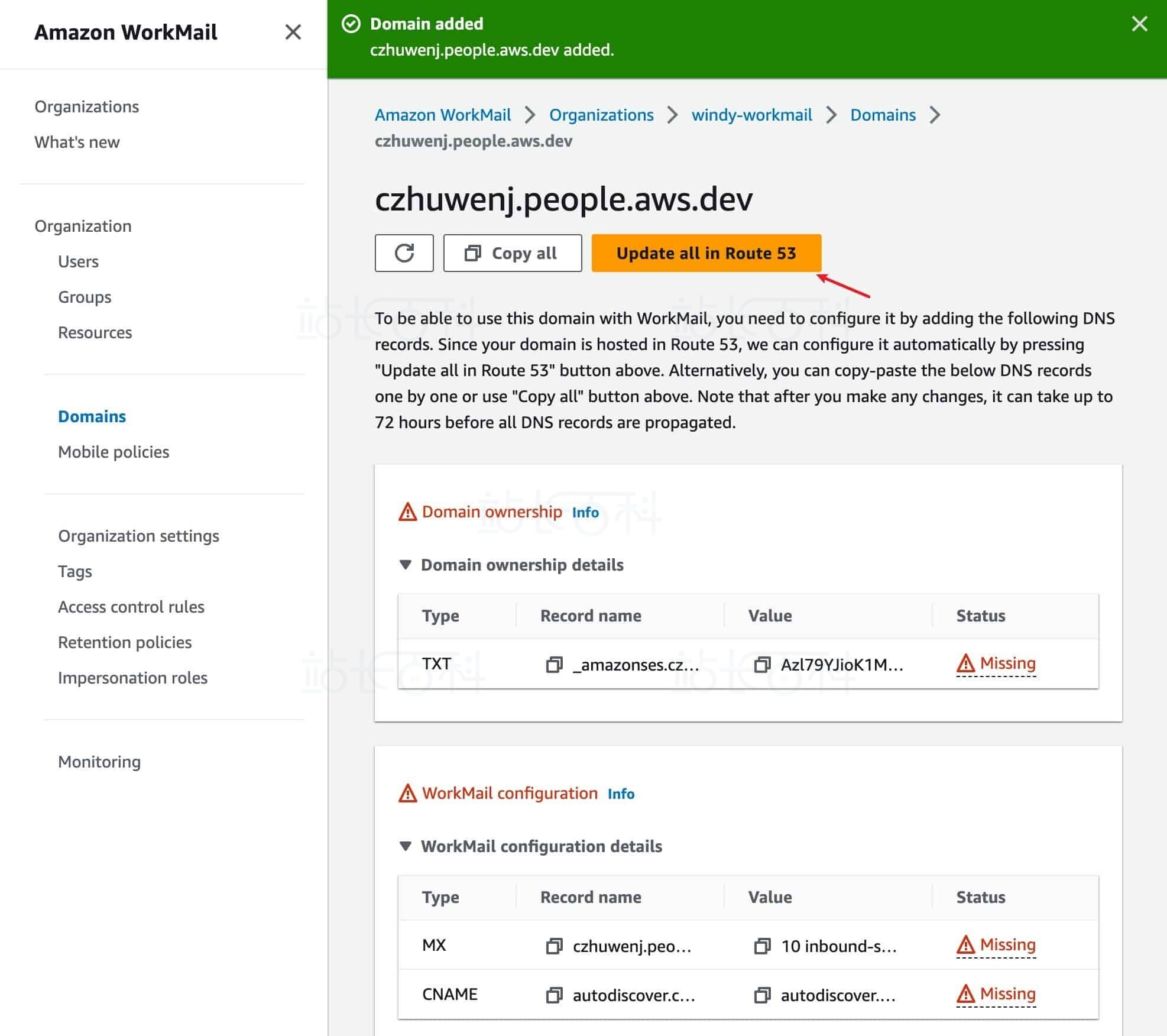1167x1036 pixels.
Task: Collapse WorkMail configuration details section
Action: [406, 846]
